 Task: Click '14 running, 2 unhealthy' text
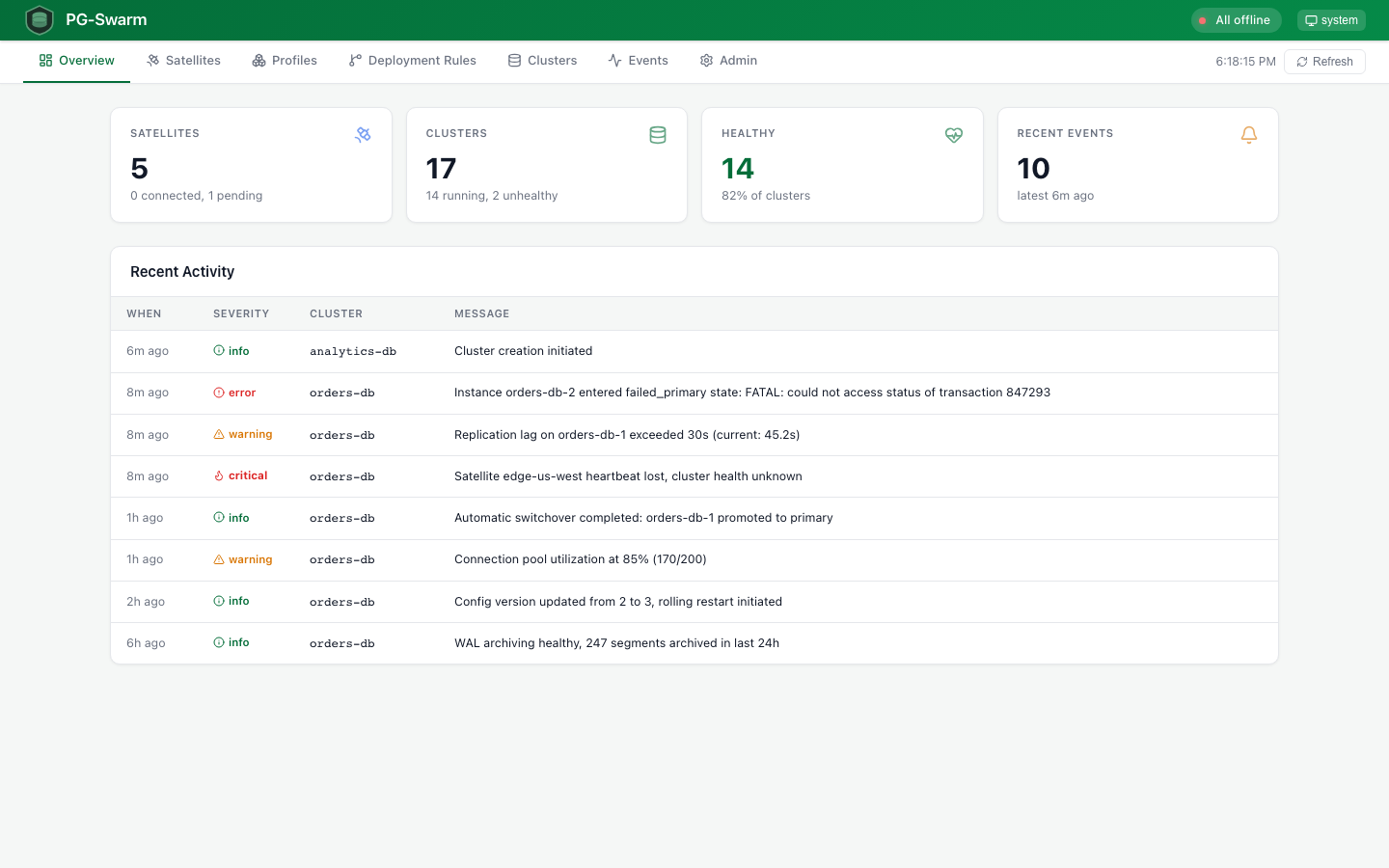[x=492, y=196]
